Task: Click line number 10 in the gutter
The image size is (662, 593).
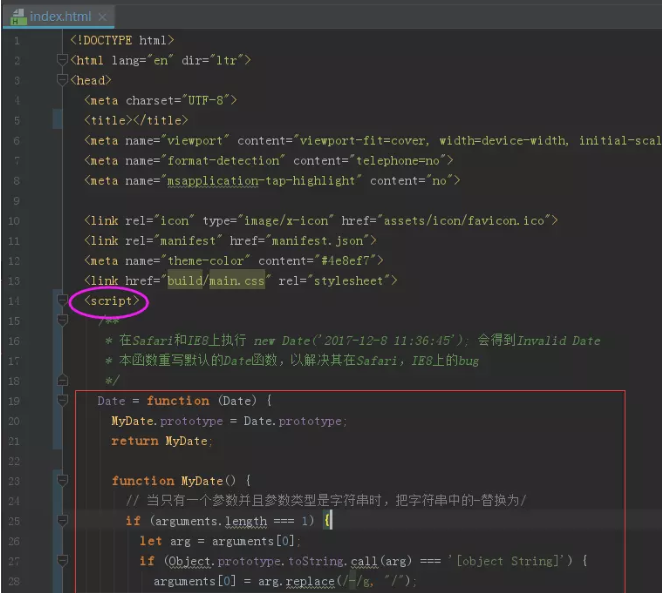Action: pos(14,221)
